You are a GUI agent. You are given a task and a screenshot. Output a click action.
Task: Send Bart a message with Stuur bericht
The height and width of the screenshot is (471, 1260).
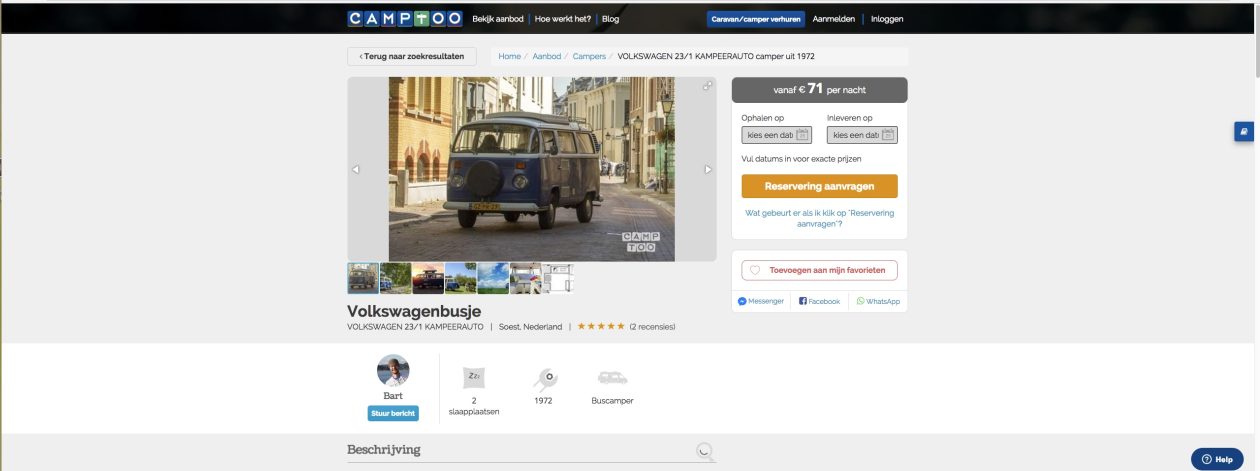(x=392, y=413)
